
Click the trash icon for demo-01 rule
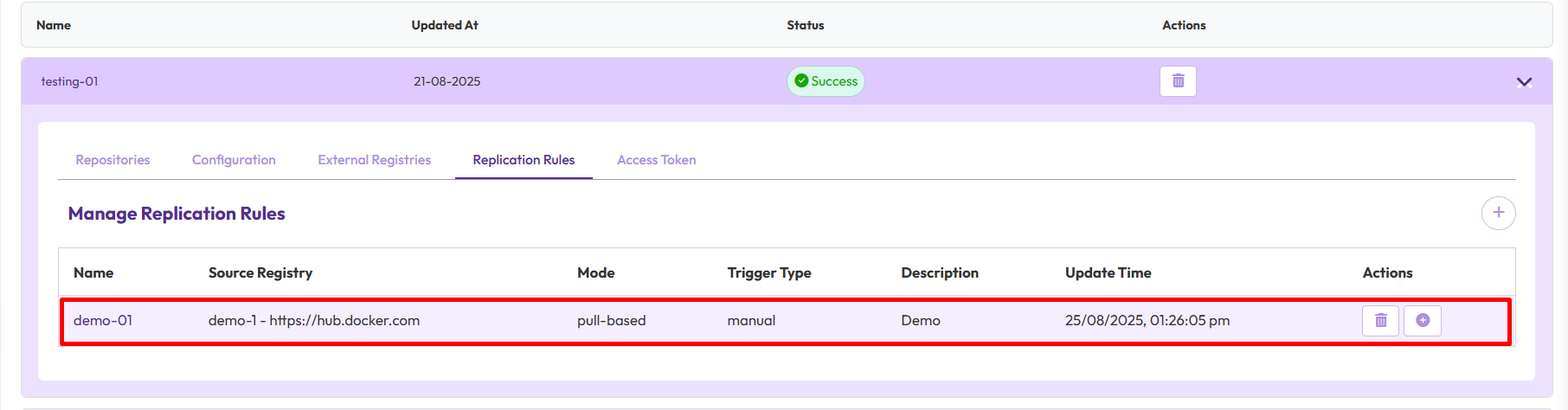(x=1380, y=321)
